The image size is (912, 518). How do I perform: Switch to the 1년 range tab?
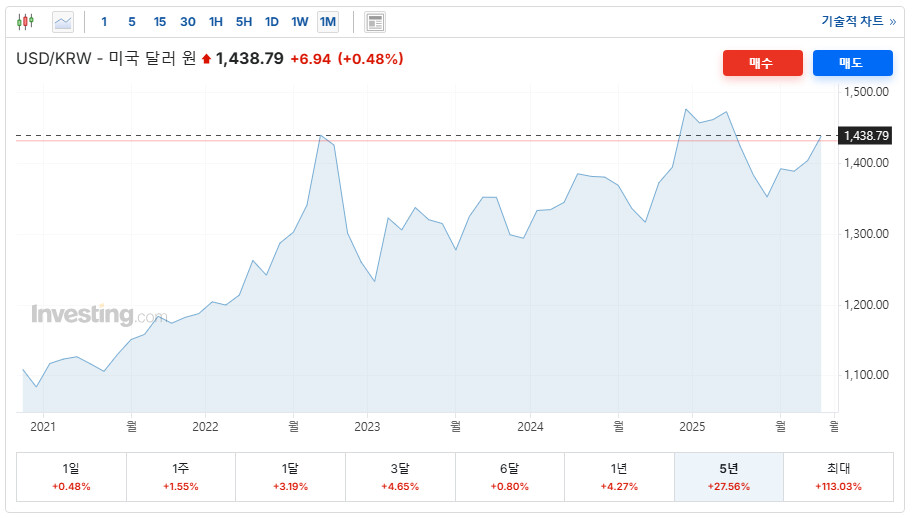[619, 476]
